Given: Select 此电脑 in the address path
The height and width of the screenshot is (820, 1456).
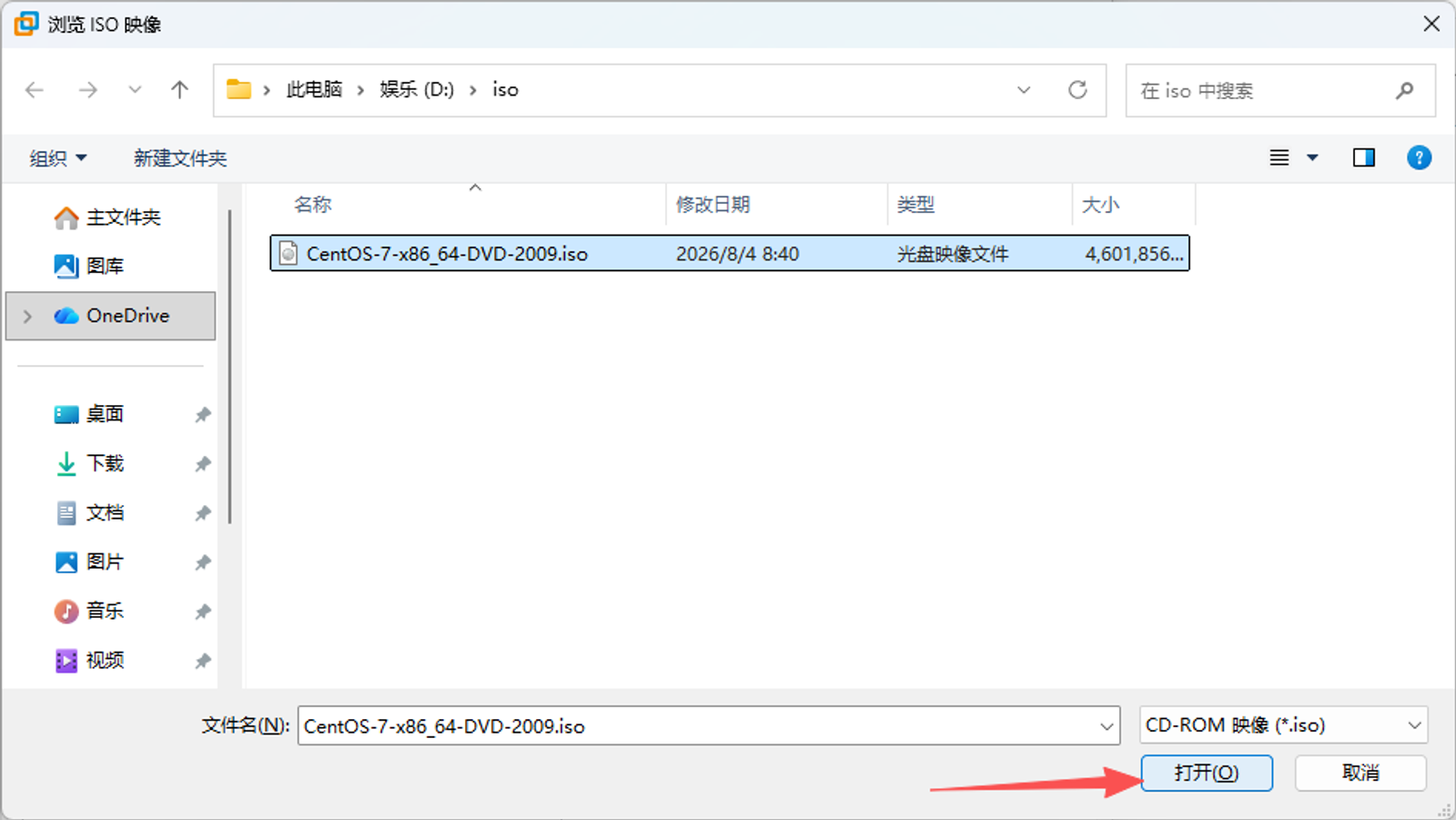Looking at the screenshot, I should tap(314, 89).
